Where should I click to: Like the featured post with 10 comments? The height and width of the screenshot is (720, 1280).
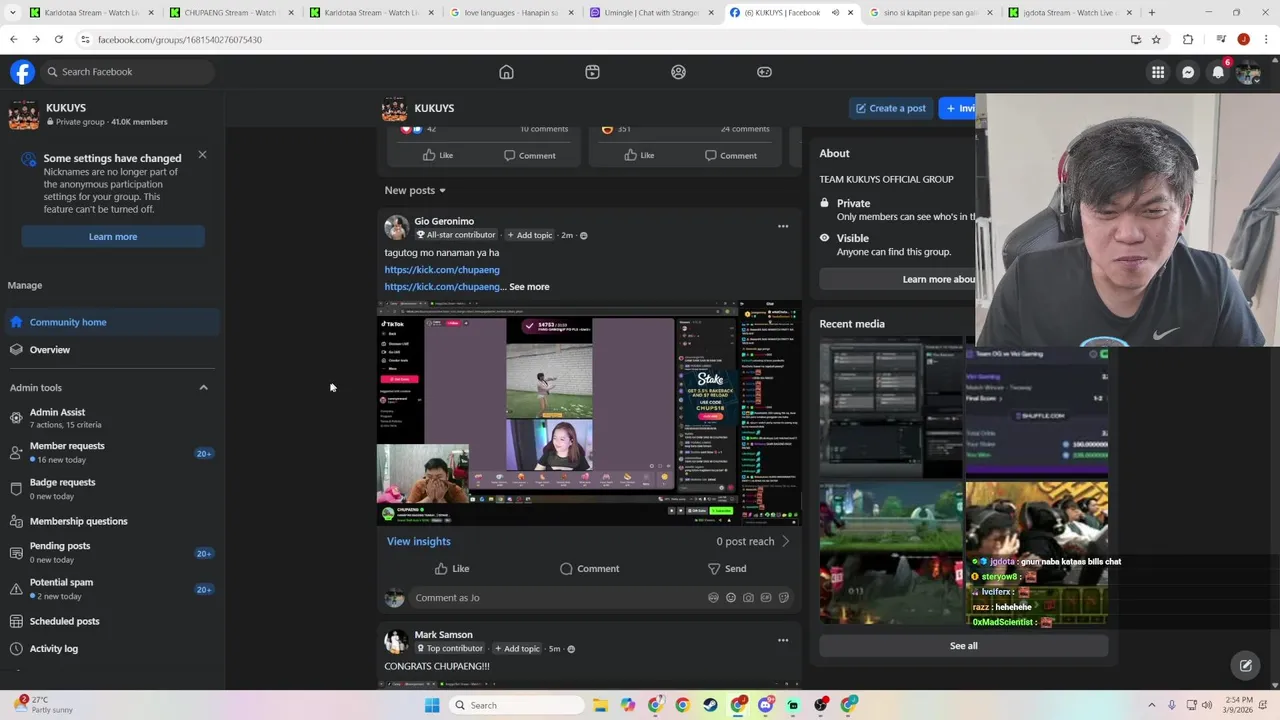[x=438, y=155]
